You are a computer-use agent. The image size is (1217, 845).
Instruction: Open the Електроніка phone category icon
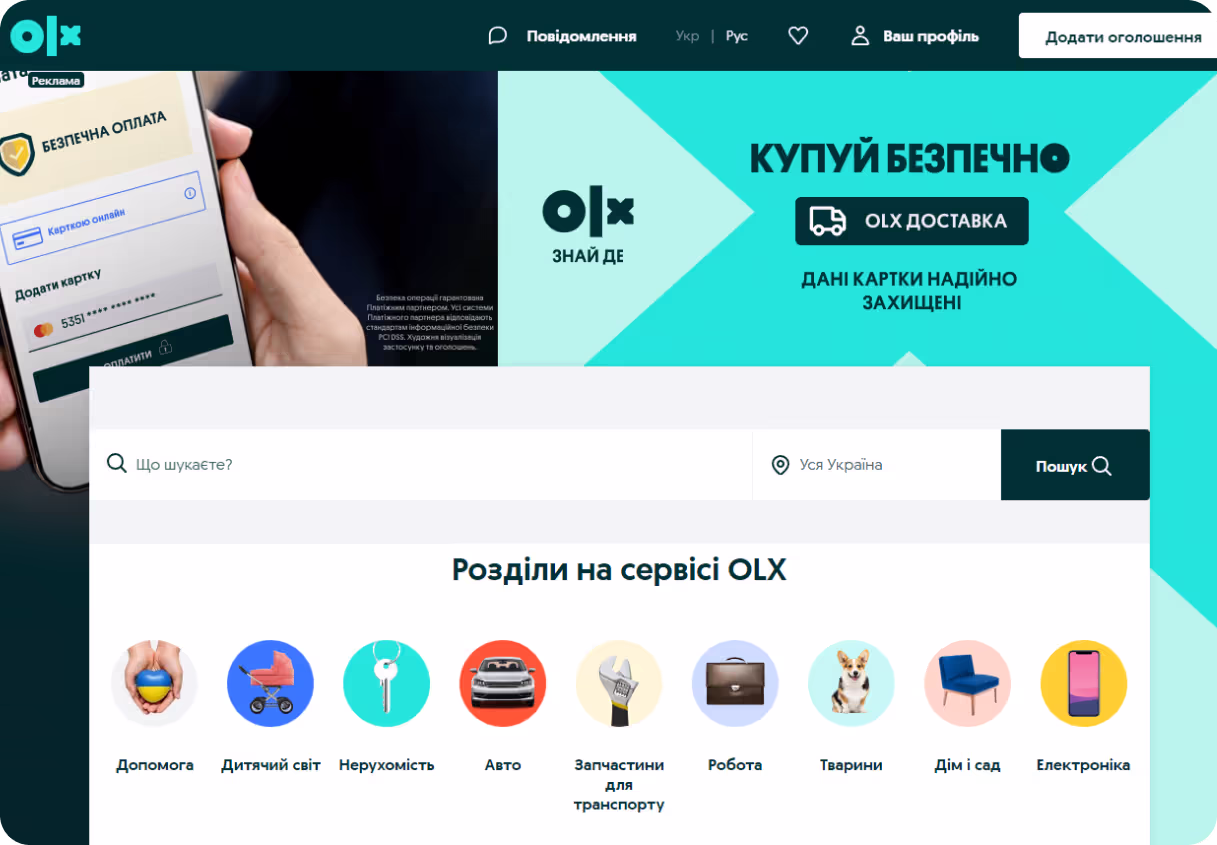[1083, 684]
